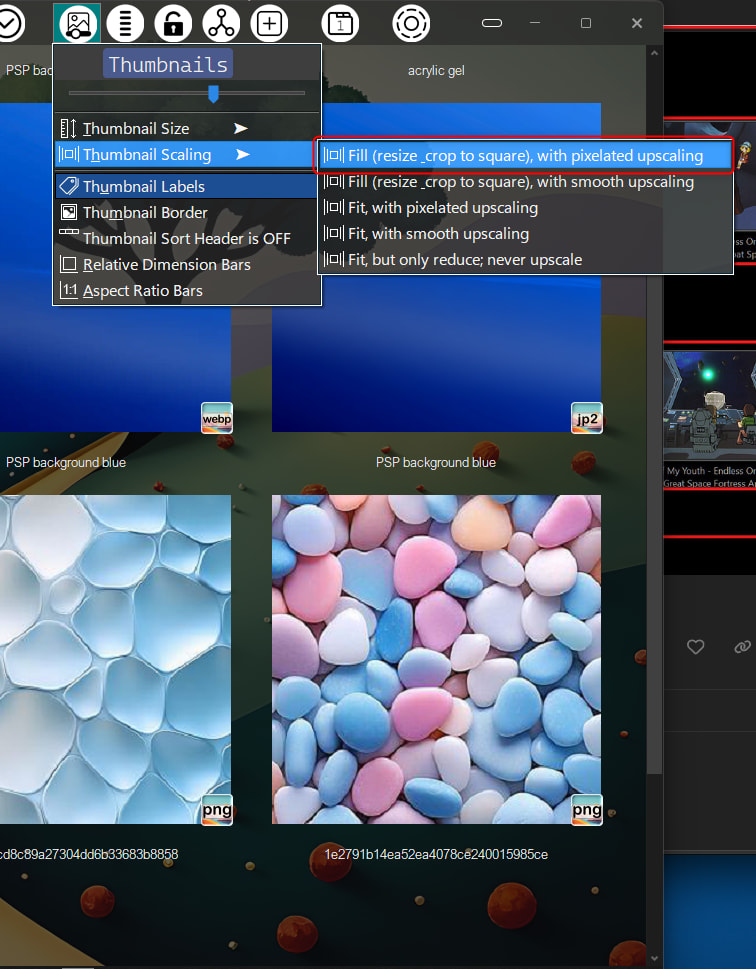Expand the Thumbnail Scaling submenu
The width and height of the screenshot is (756, 969).
(147, 155)
